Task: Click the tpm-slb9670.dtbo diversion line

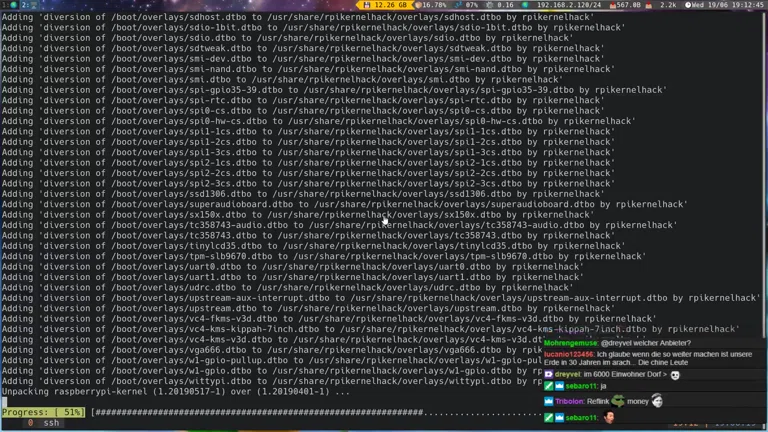Action: tap(324, 256)
